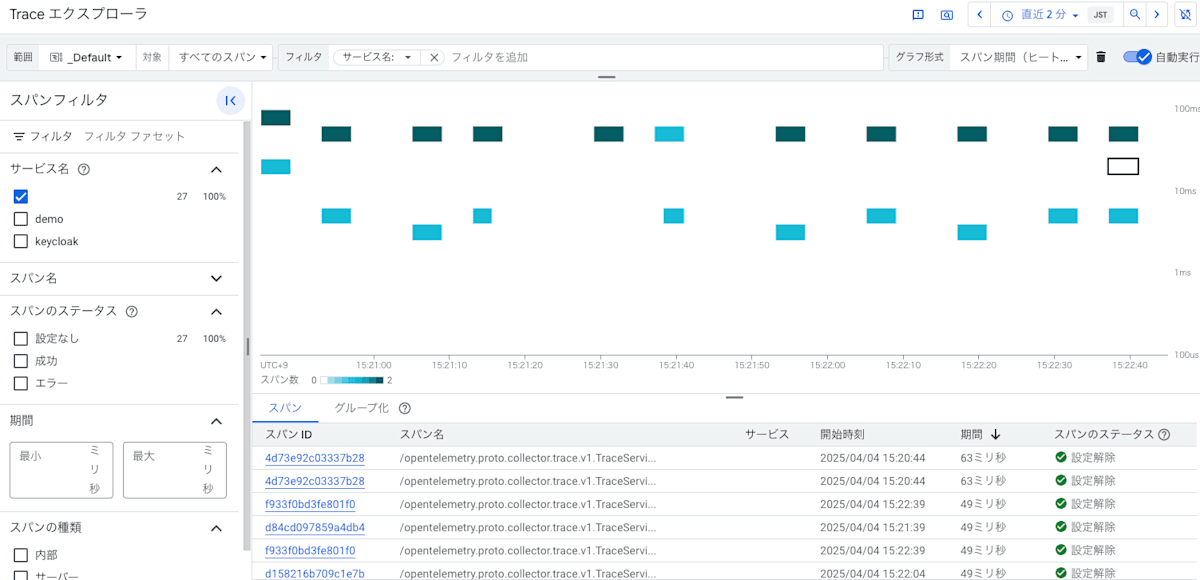
Task: Click the 開始時刻 column header
Action: 842,434
